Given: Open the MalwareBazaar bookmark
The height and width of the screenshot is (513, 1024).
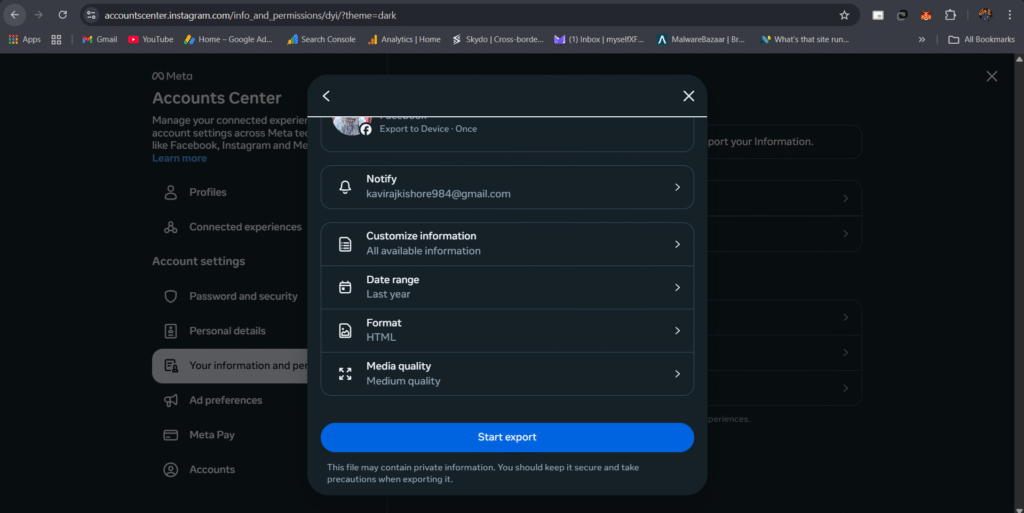Looking at the screenshot, I should click(x=701, y=39).
